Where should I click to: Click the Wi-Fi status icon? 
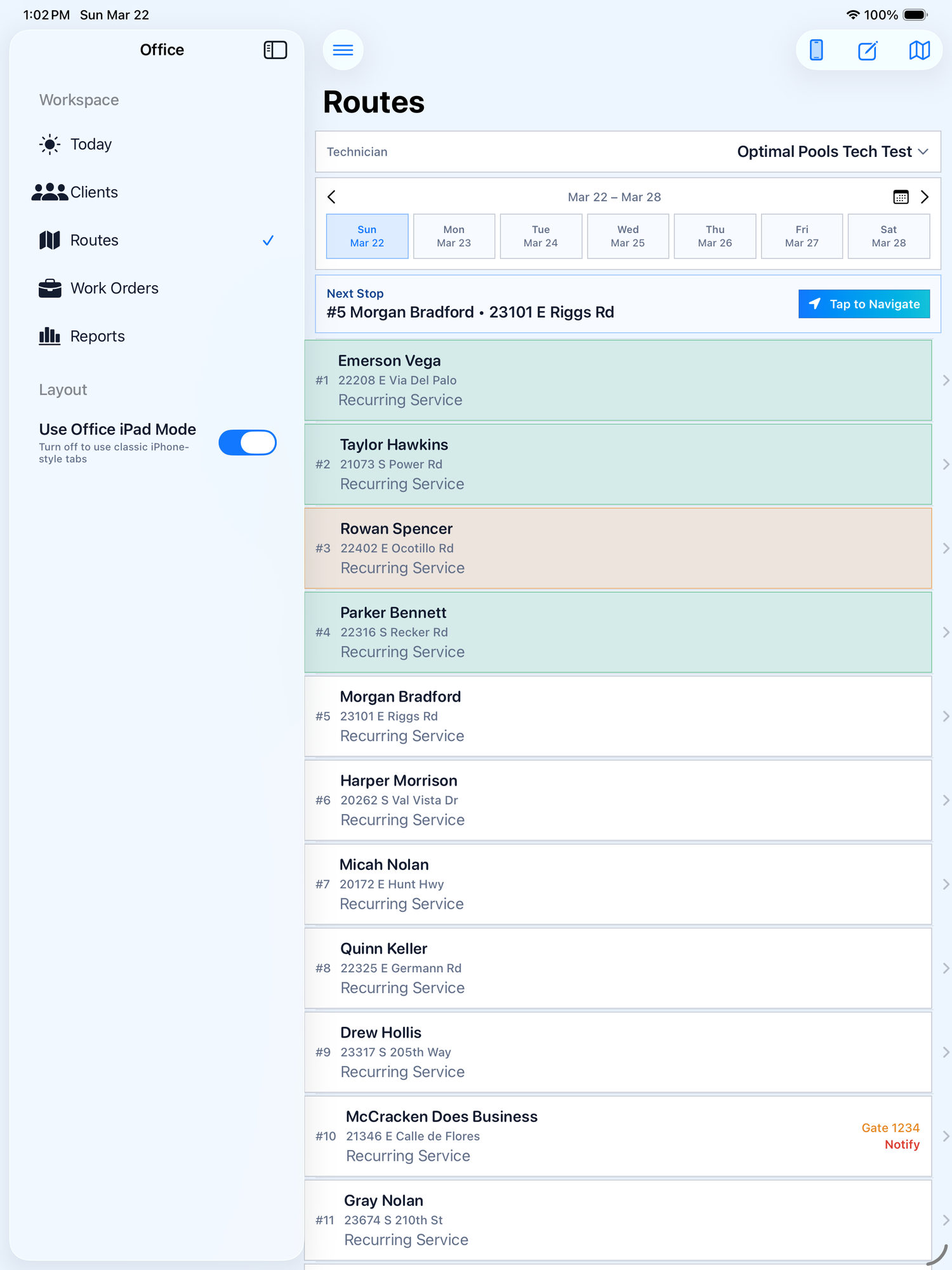[x=853, y=15]
